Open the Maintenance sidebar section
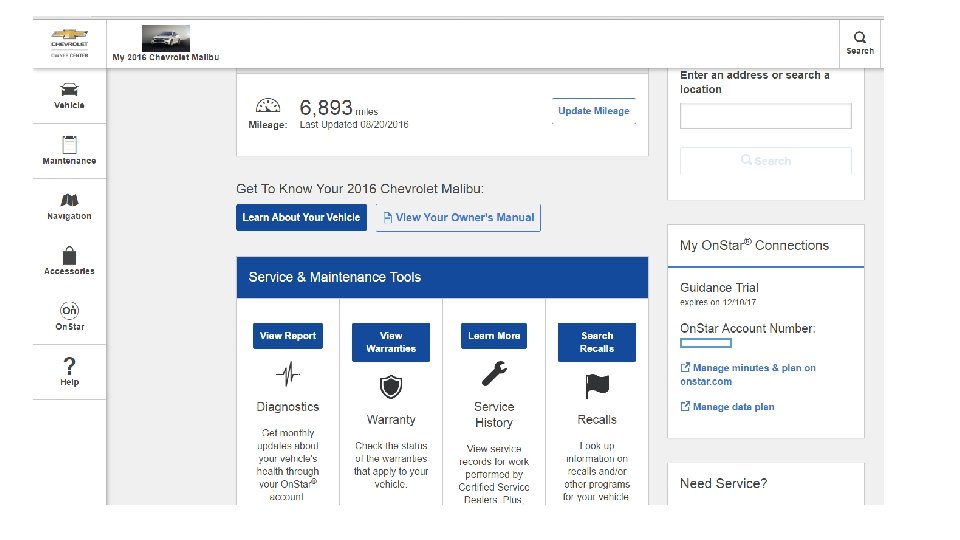960x540 pixels. click(x=69, y=151)
